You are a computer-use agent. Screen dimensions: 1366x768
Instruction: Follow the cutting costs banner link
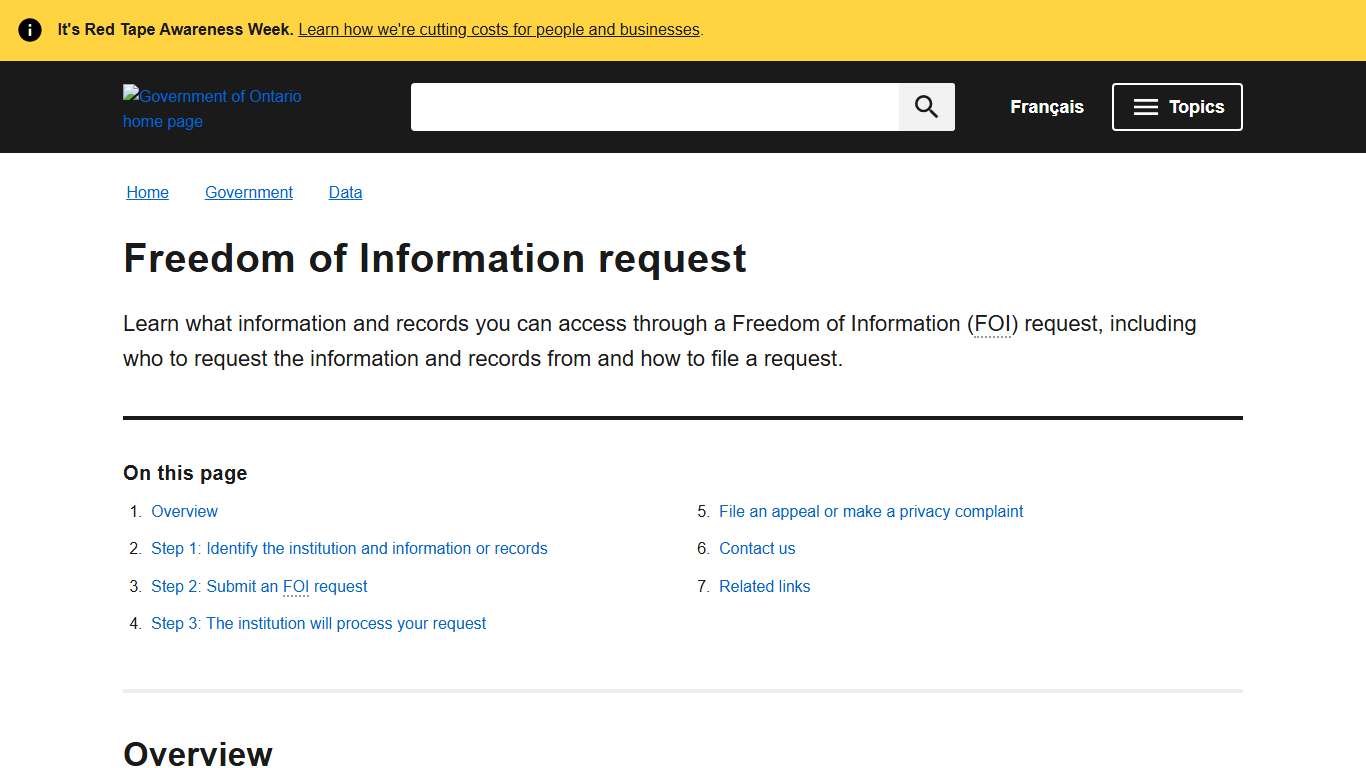[498, 29]
